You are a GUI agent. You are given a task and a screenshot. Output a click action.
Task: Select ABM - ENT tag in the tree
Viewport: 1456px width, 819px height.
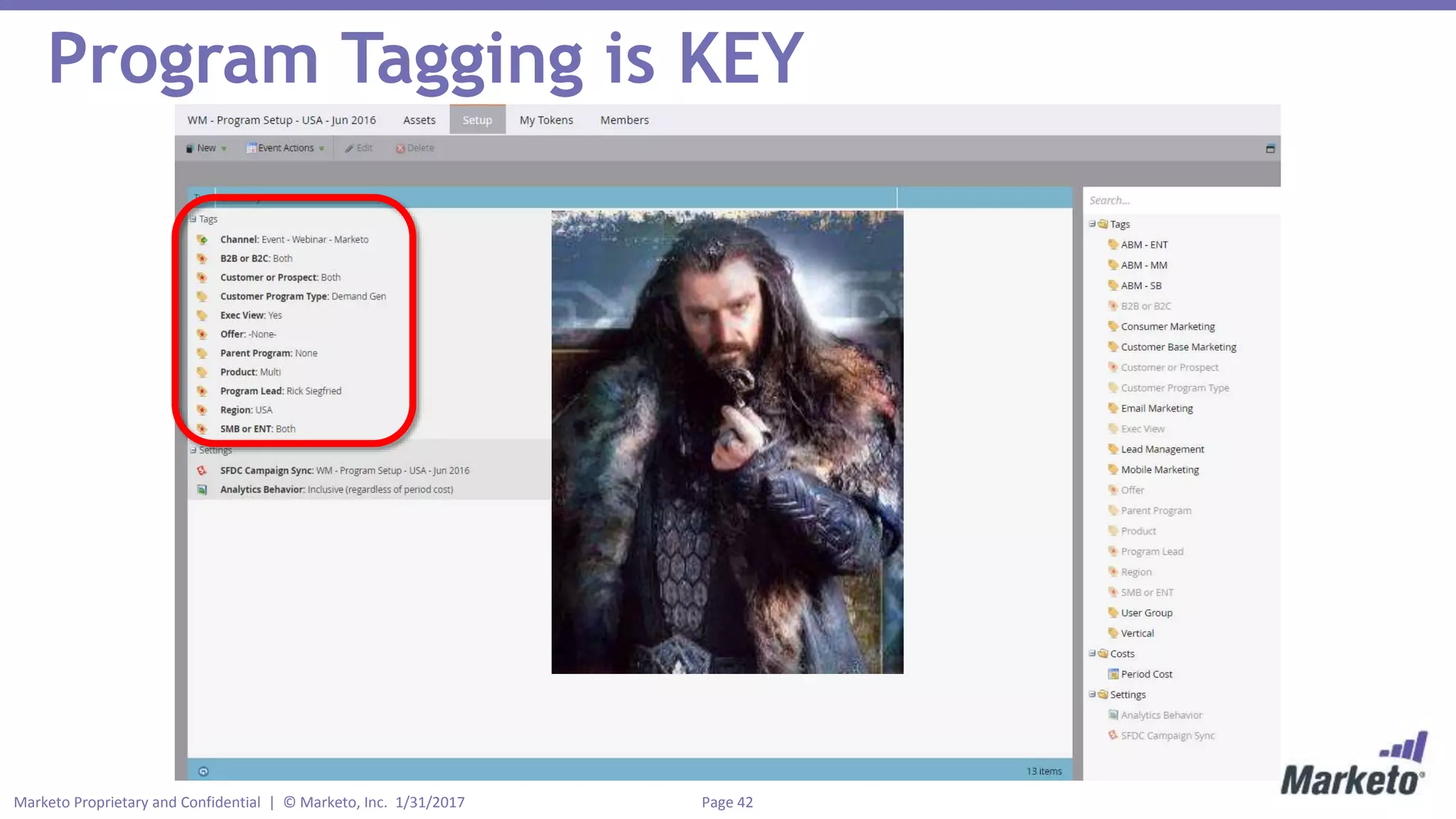tap(1144, 245)
